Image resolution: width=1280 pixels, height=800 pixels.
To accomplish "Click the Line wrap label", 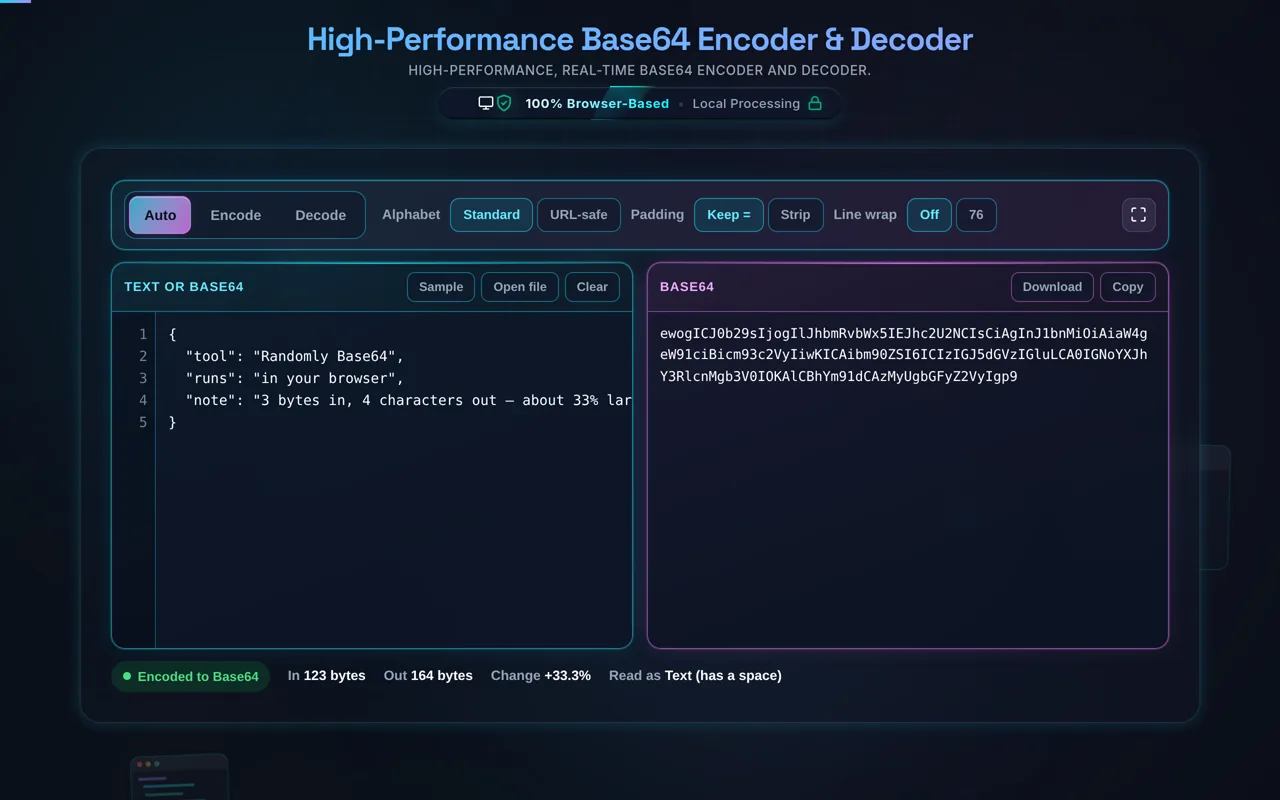I will (865, 215).
